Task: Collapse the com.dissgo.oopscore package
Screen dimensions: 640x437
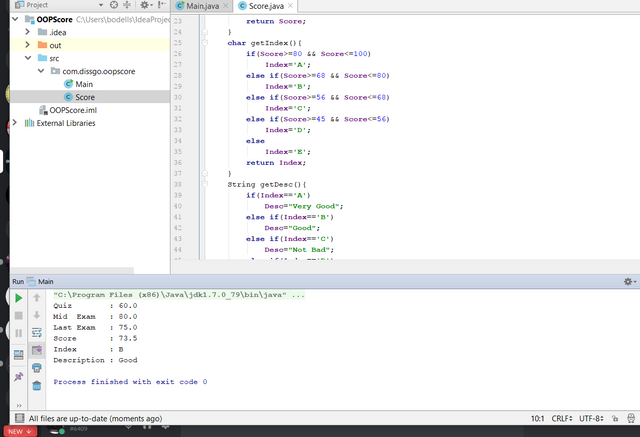Action: coord(41,71)
